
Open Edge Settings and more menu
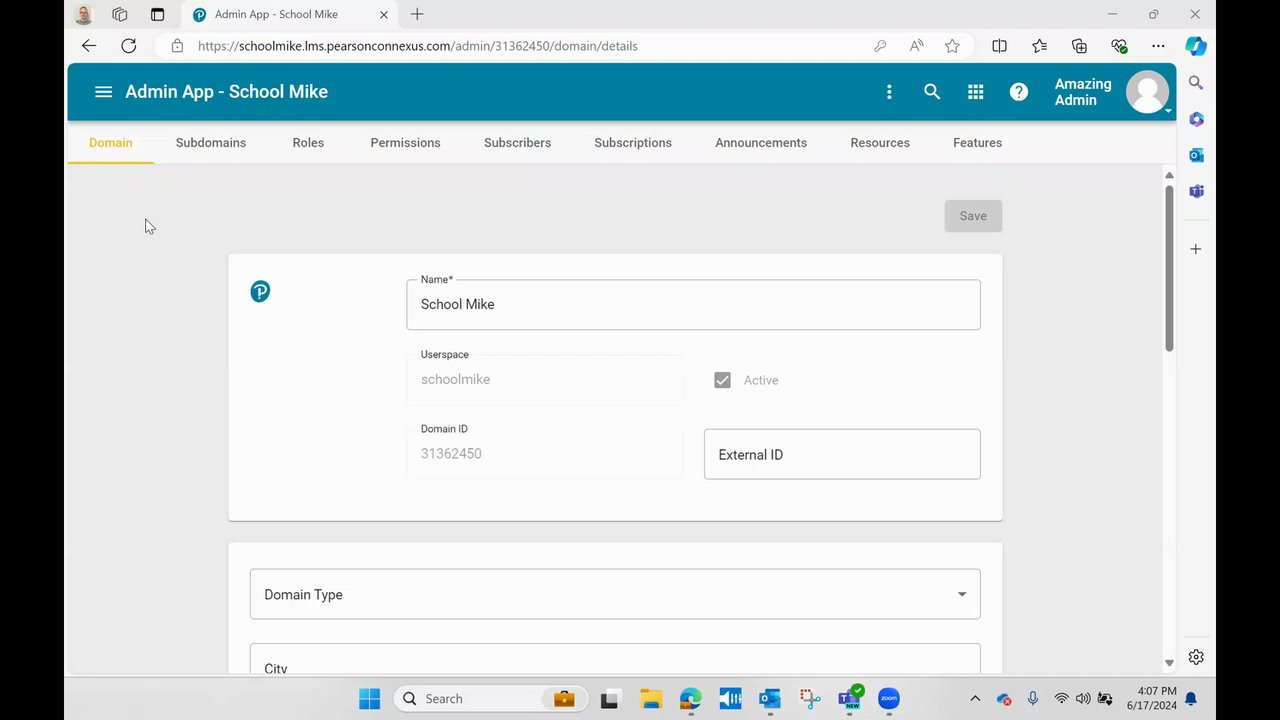coord(1158,46)
